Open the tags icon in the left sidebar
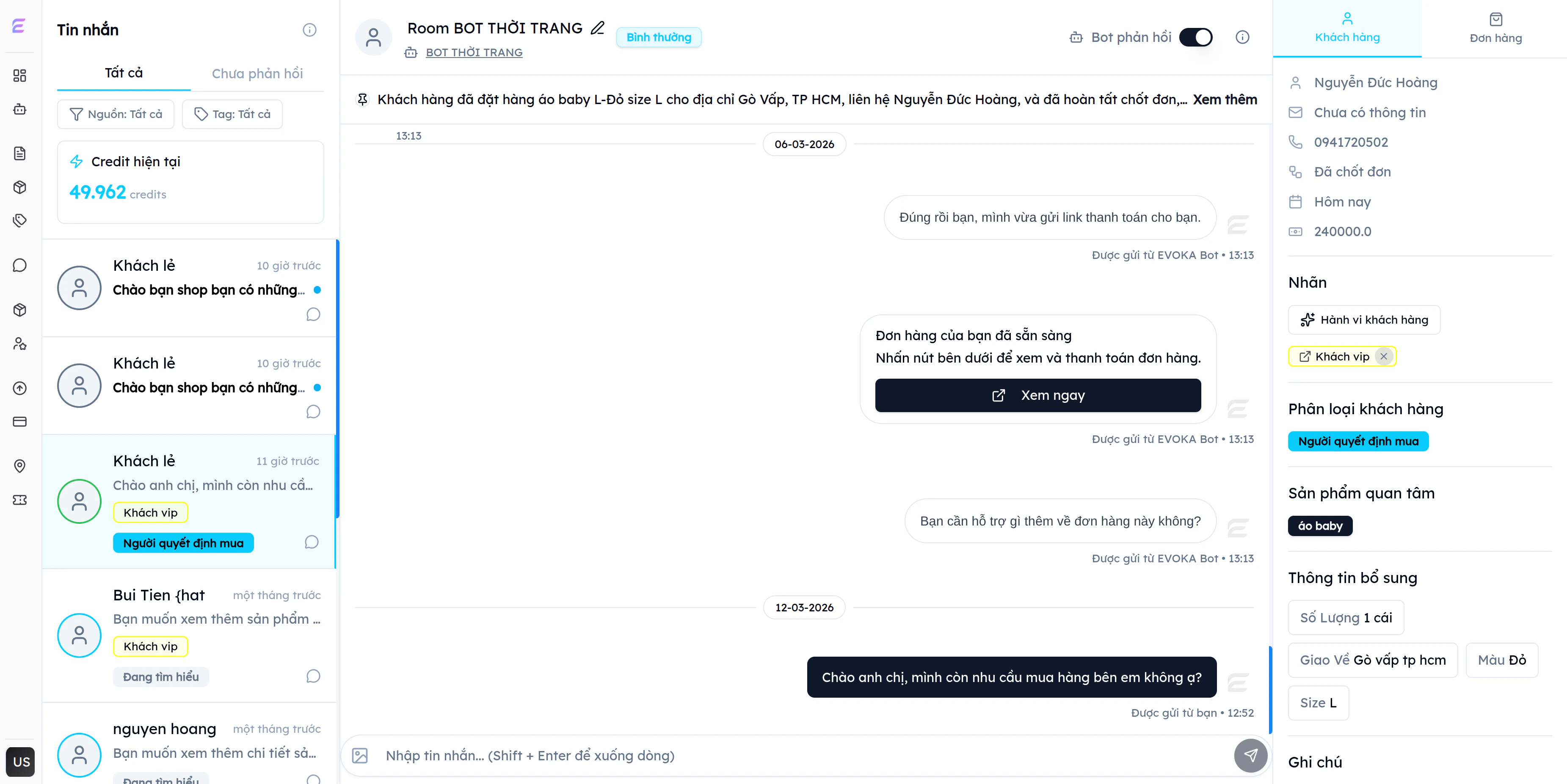 click(20, 220)
